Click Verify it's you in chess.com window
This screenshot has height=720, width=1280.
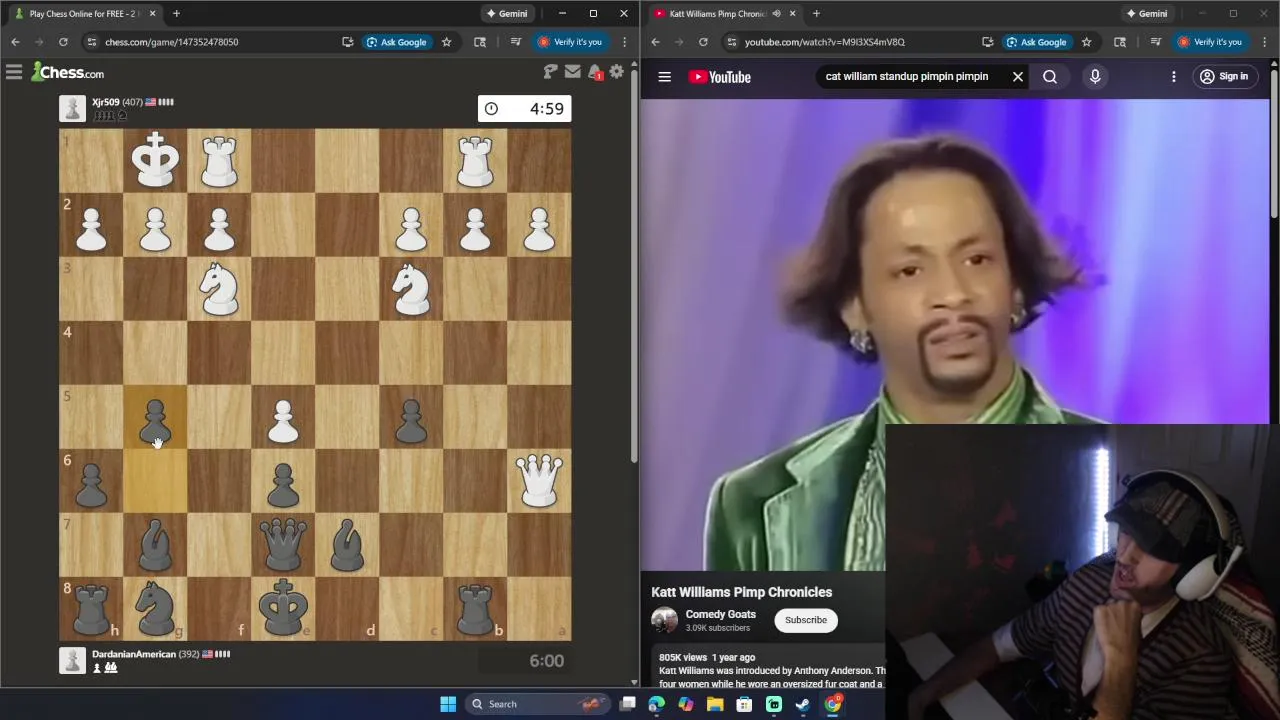pyautogui.click(x=570, y=42)
